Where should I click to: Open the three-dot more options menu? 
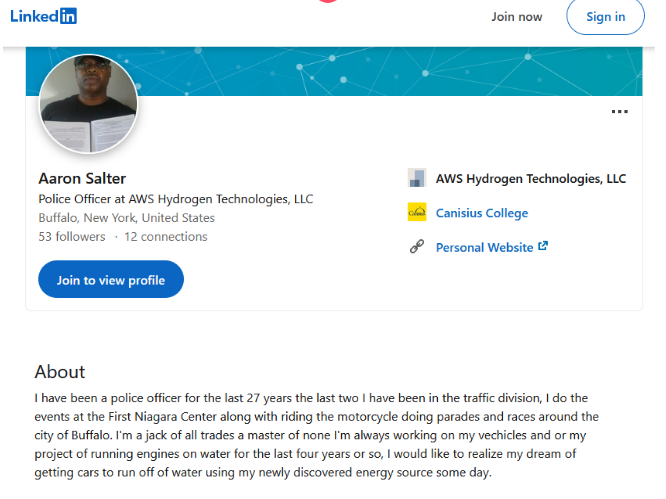tap(619, 111)
